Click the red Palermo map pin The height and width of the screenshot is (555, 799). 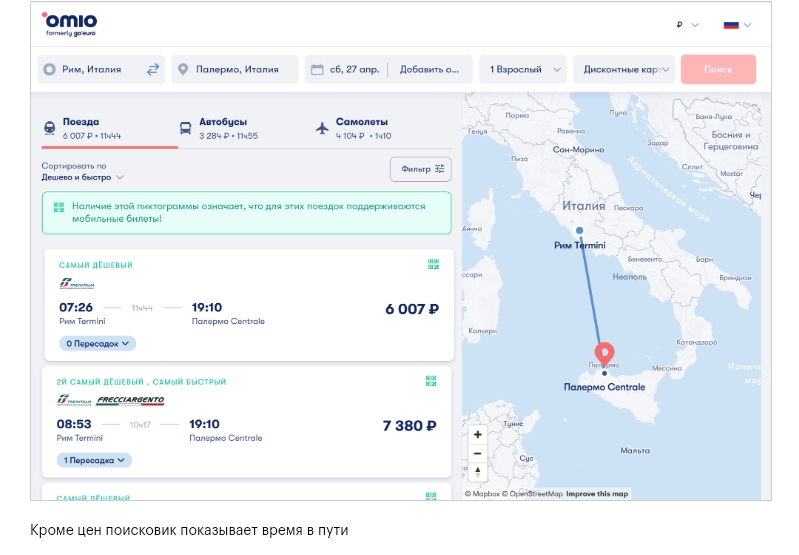click(604, 354)
